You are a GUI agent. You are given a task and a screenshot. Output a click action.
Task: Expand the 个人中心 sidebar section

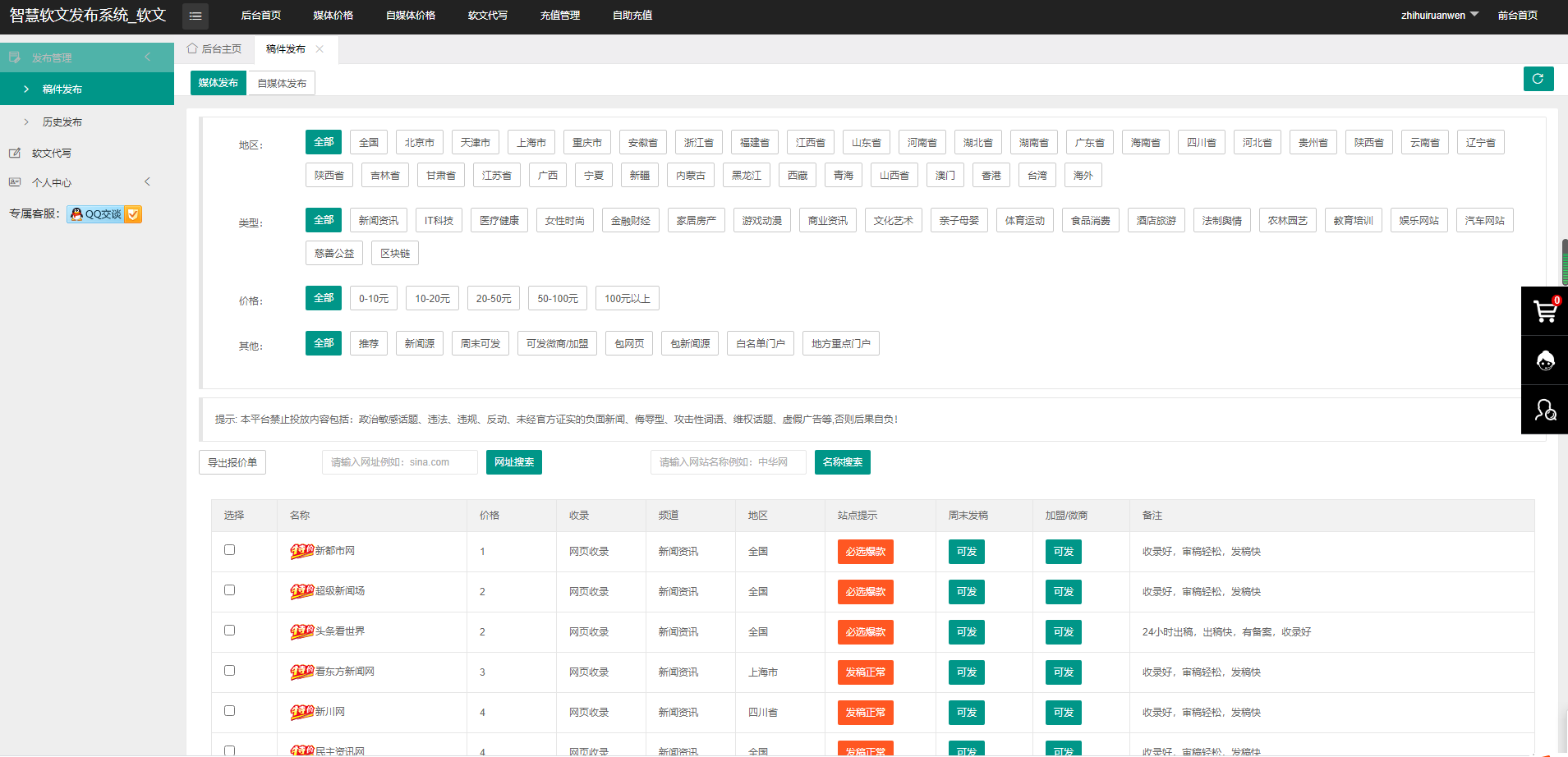tap(148, 182)
